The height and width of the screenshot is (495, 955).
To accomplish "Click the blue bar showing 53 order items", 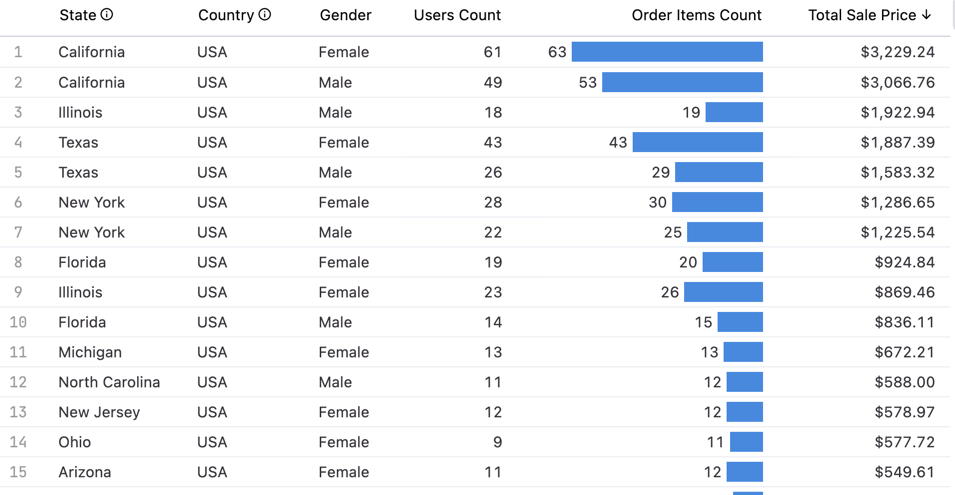I will (682, 82).
